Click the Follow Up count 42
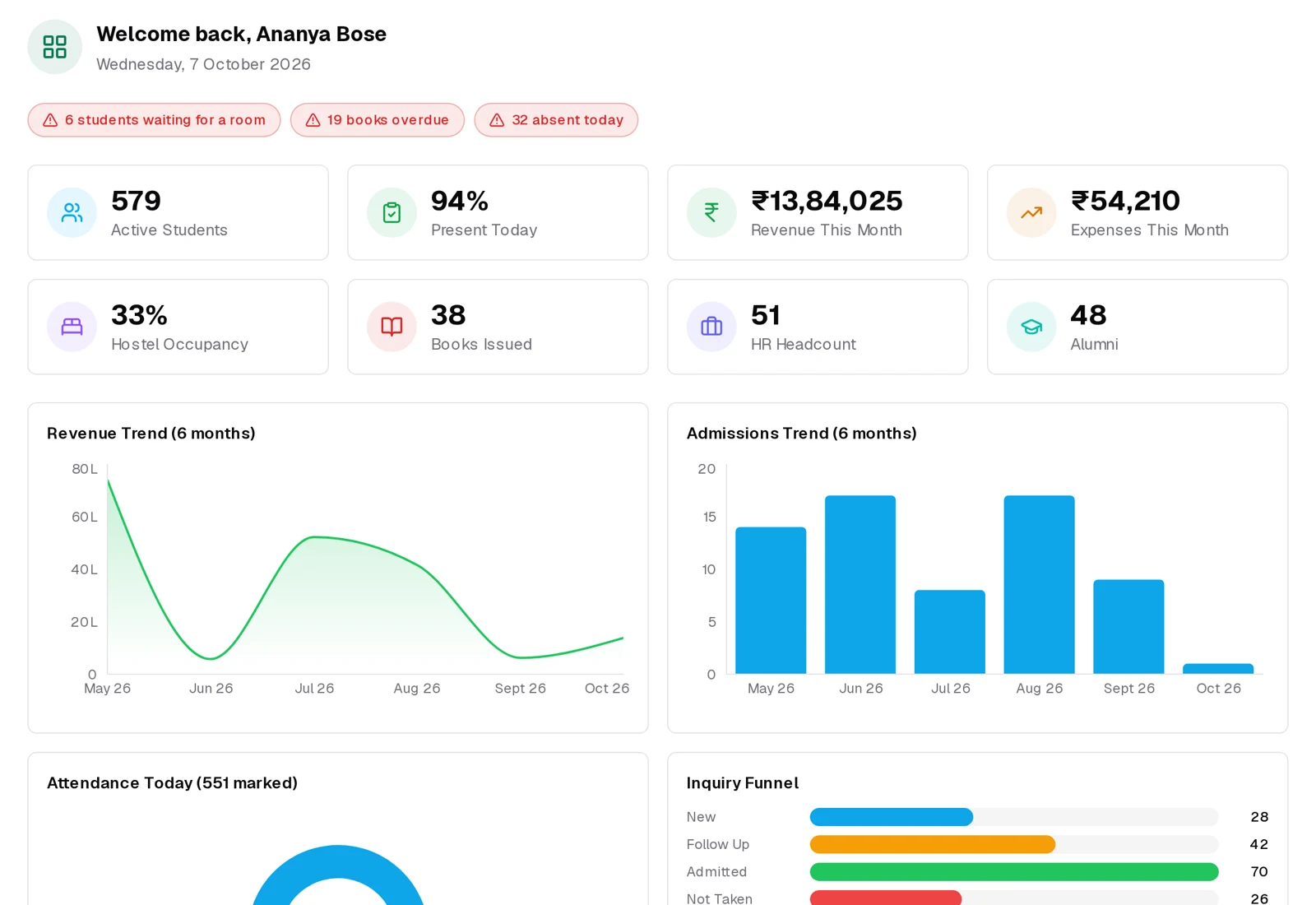 click(1259, 844)
